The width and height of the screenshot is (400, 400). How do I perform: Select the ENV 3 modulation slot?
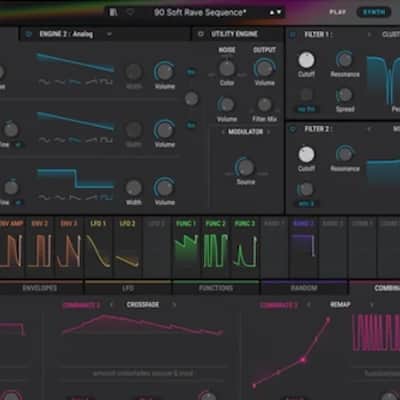pyautogui.click(x=69, y=247)
